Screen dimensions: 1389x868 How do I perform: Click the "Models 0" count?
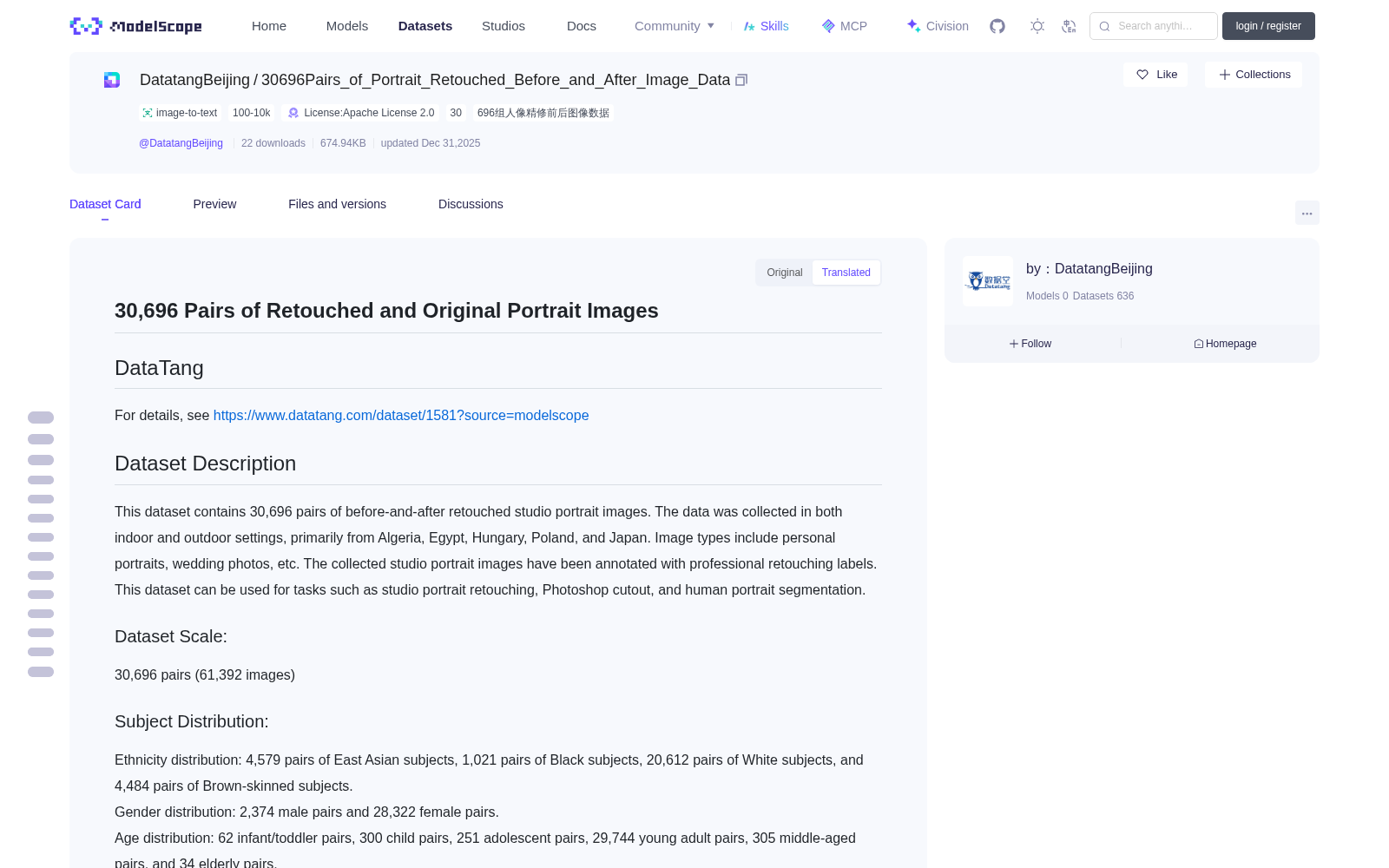click(x=1047, y=296)
